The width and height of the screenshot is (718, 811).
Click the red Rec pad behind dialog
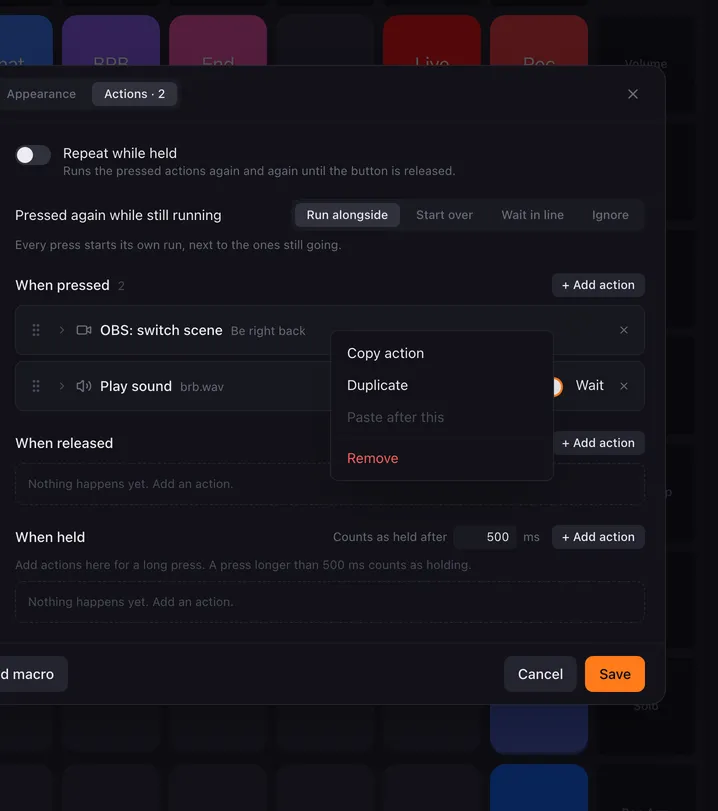[538, 41]
